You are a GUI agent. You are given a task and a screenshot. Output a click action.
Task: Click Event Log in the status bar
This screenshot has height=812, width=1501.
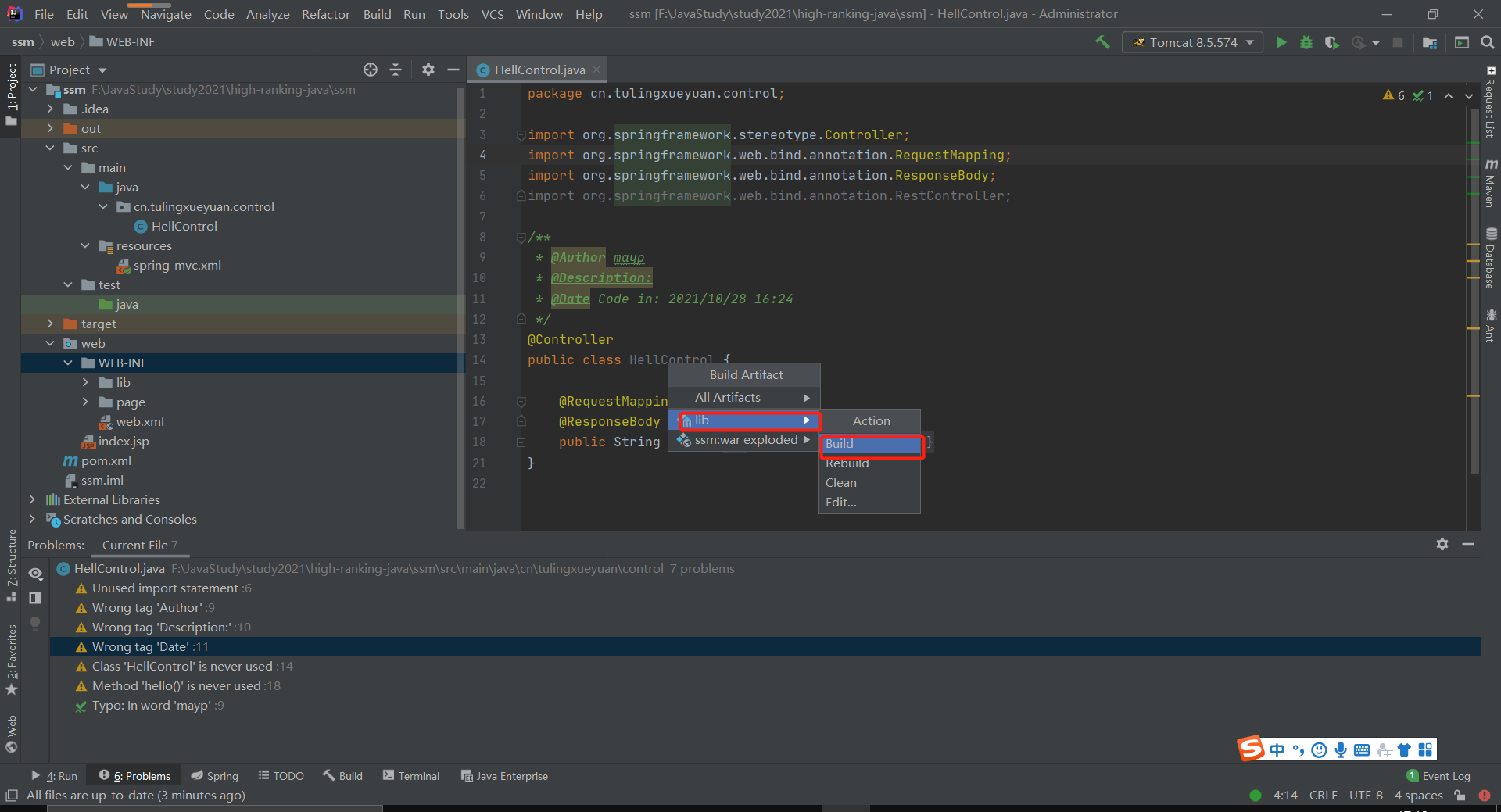1445,775
